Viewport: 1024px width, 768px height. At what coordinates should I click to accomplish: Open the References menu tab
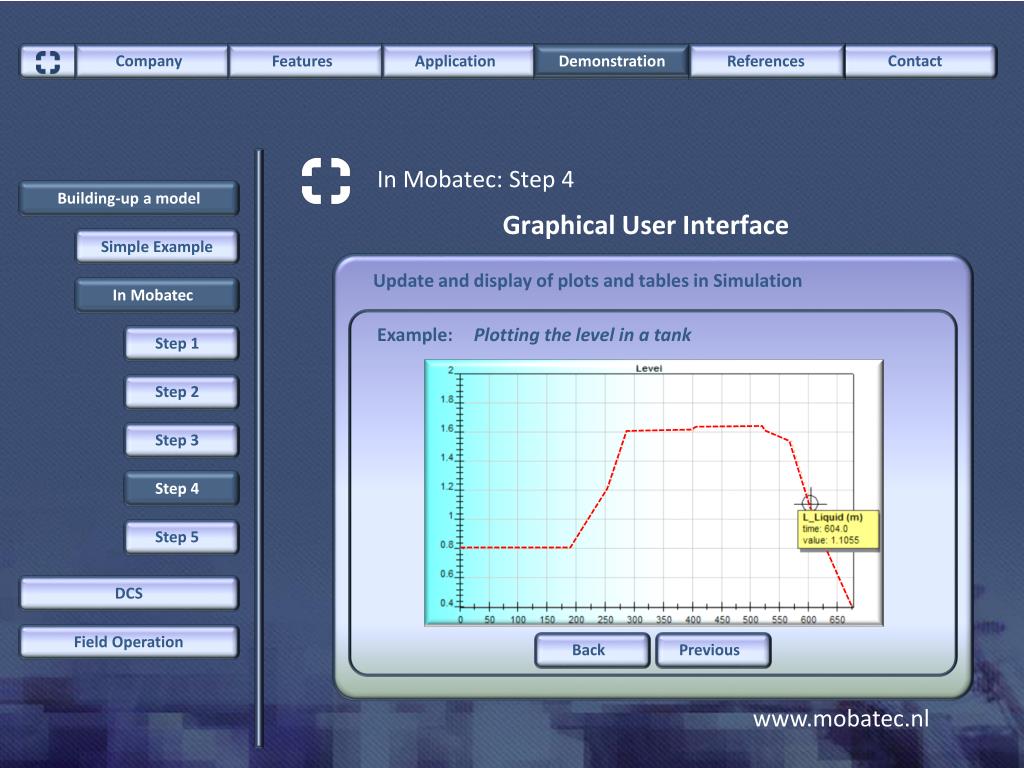(766, 61)
